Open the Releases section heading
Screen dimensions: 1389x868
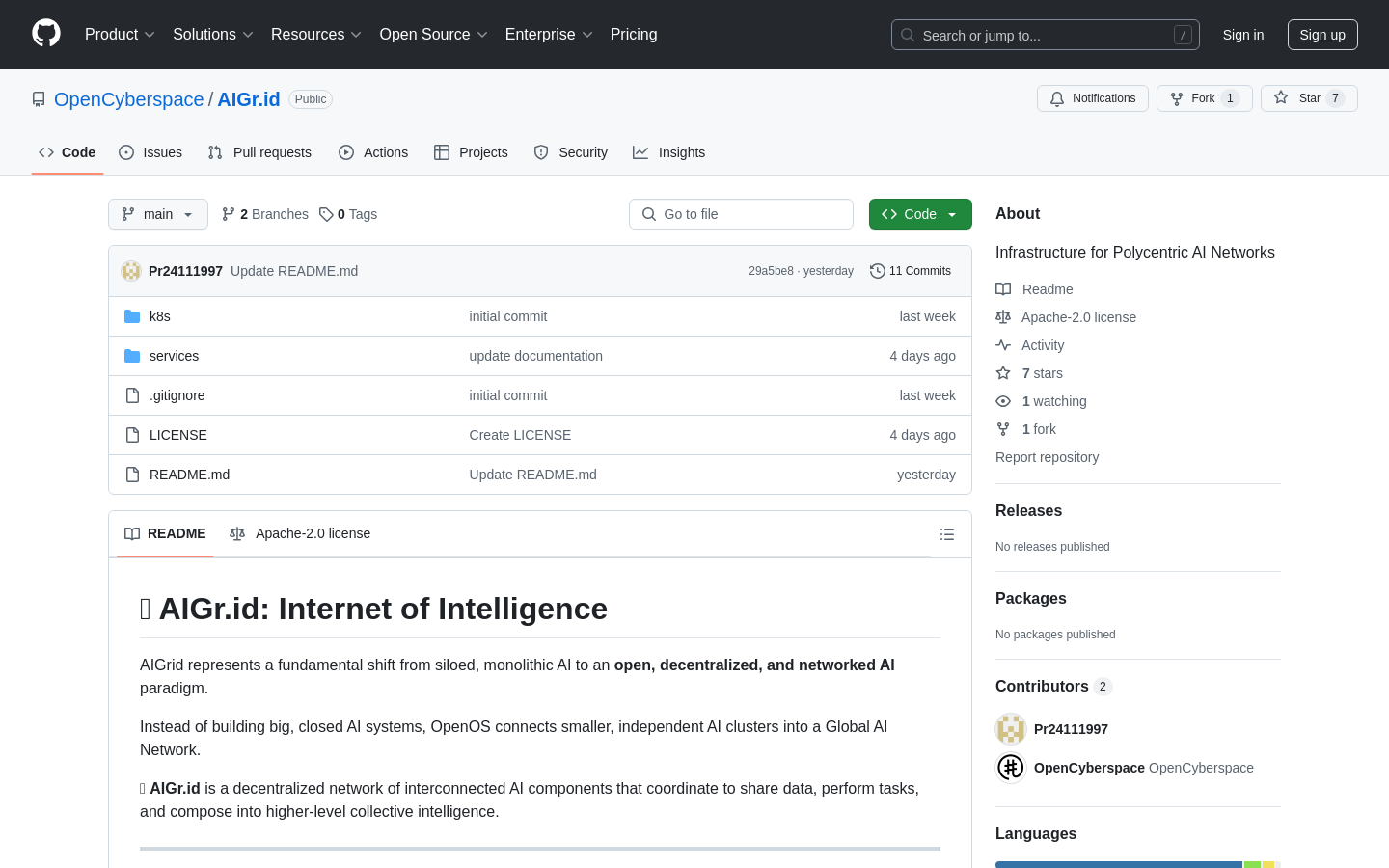1028,511
